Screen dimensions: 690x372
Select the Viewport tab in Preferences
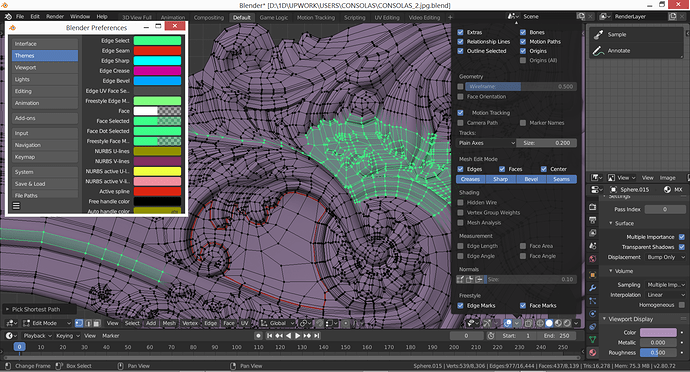pos(45,68)
